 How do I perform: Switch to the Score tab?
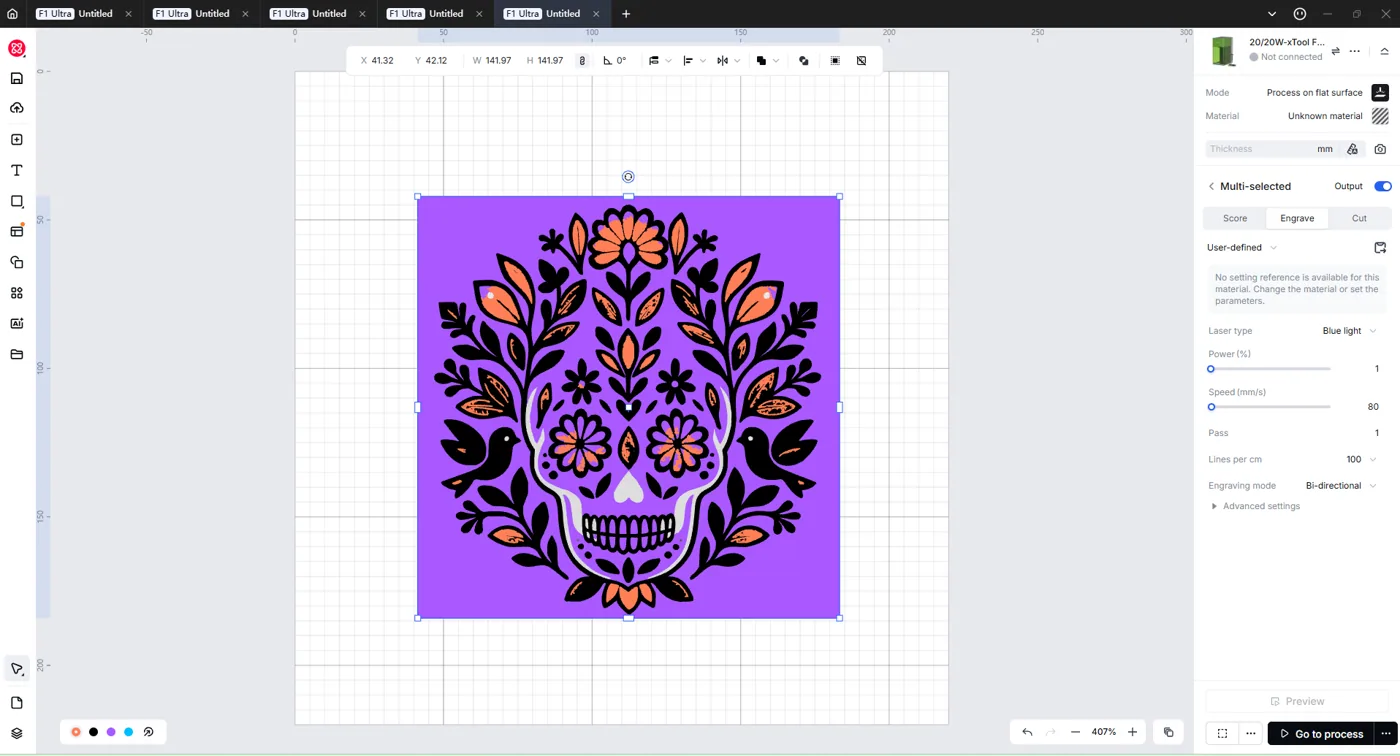(1235, 218)
